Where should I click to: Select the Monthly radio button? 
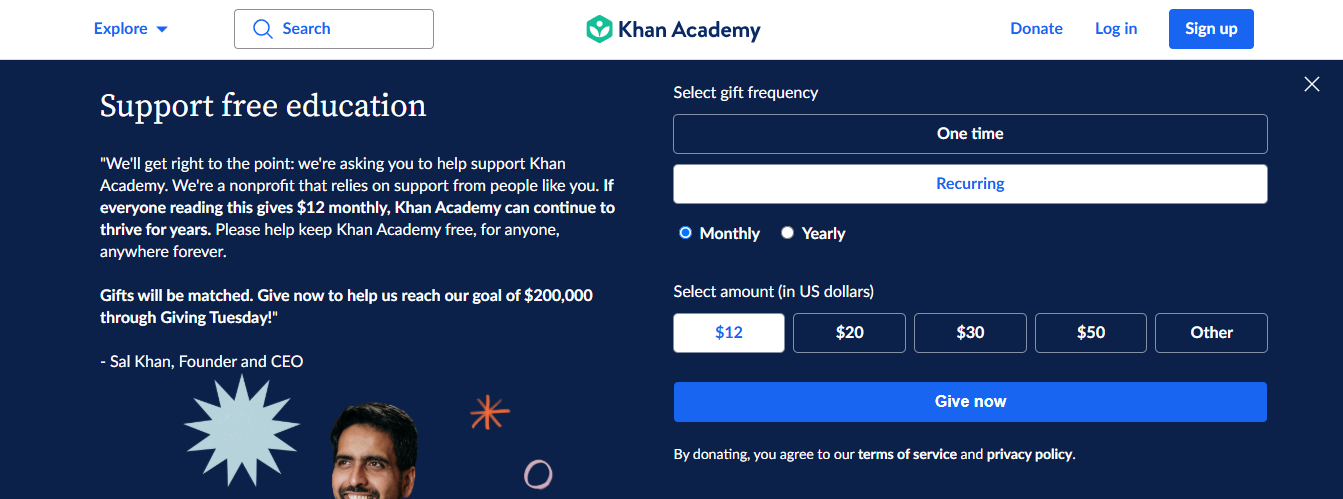tap(685, 233)
